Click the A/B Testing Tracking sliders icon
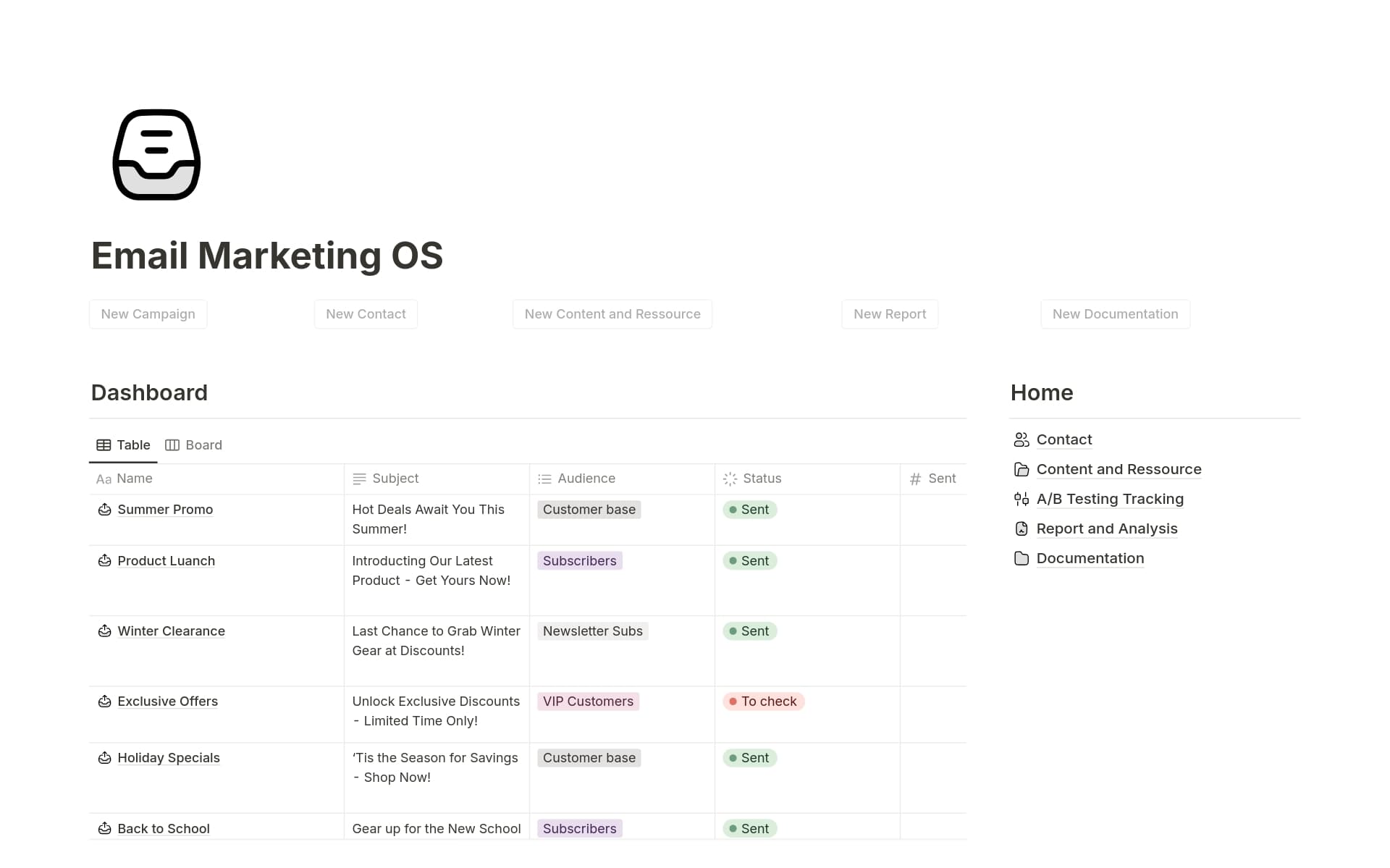1390x868 pixels. (1021, 499)
